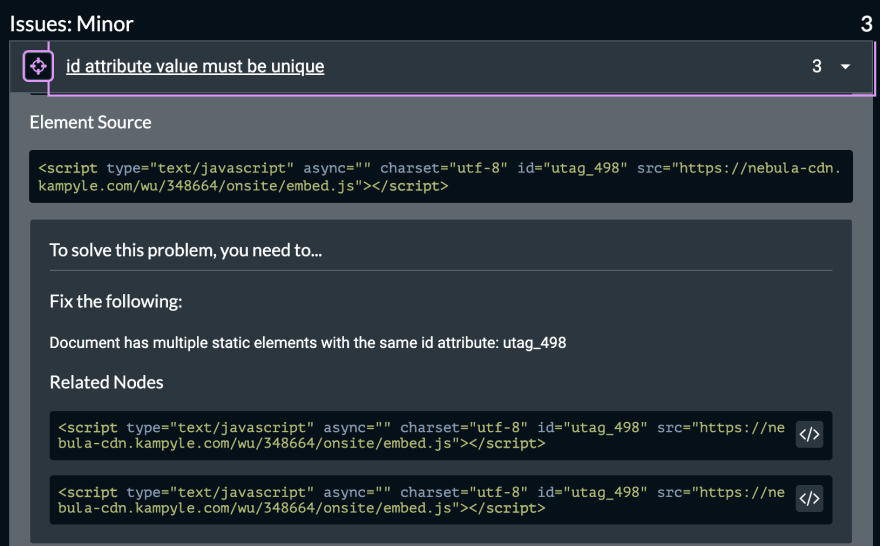Click the code inspect icon on the first related node

tap(809, 435)
